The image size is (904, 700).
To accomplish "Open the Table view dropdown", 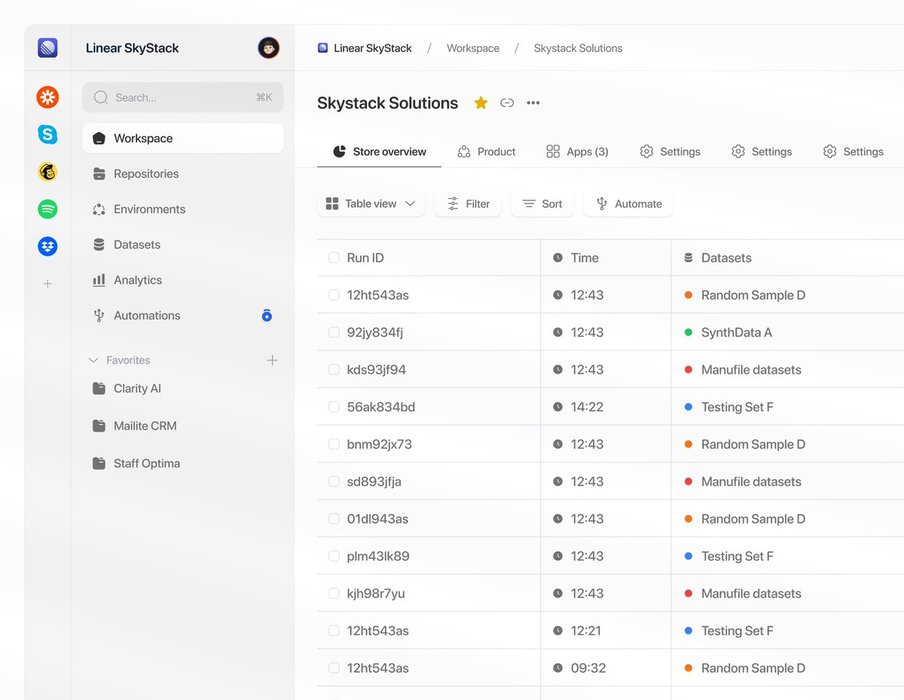I will pos(371,204).
